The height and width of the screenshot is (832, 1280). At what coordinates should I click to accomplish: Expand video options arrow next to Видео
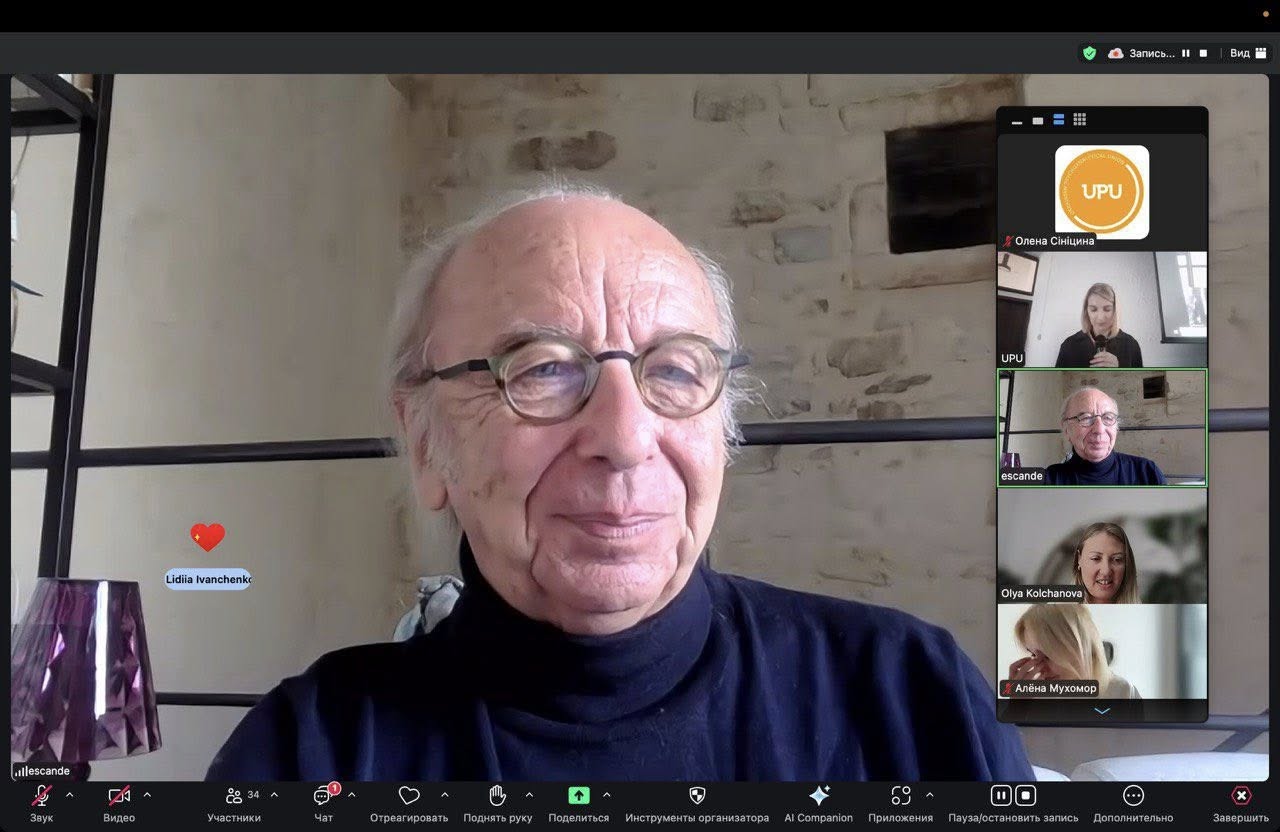coord(147,795)
